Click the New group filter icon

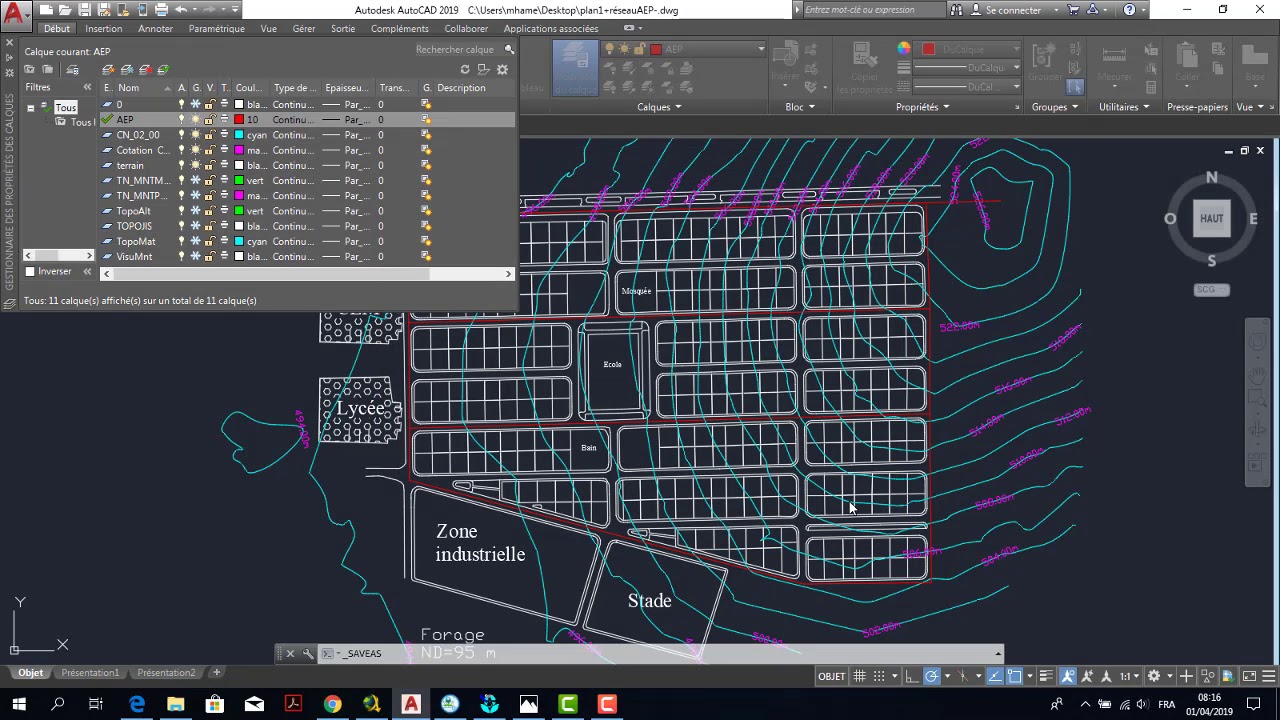pyautogui.click(x=48, y=69)
